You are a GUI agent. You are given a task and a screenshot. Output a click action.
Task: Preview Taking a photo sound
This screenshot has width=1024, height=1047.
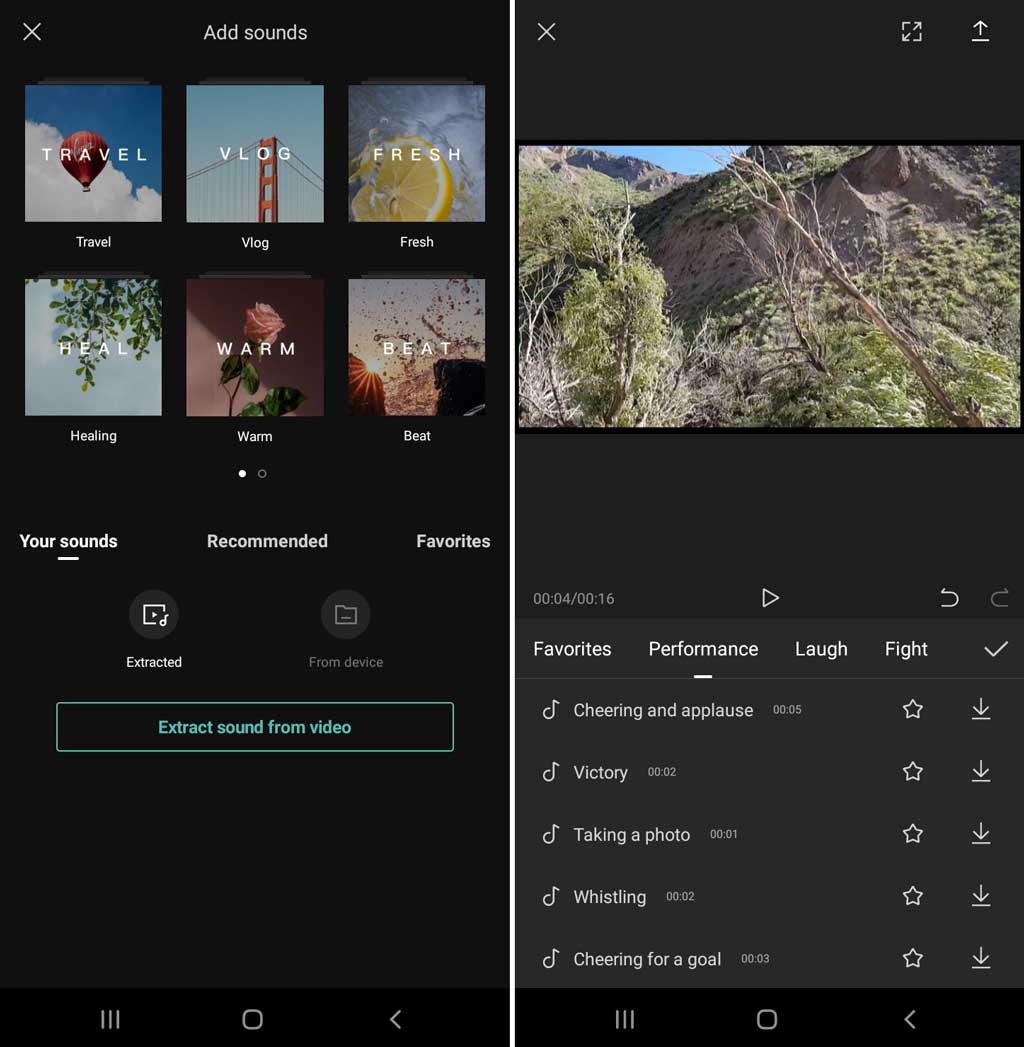pyautogui.click(x=631, y=835)
